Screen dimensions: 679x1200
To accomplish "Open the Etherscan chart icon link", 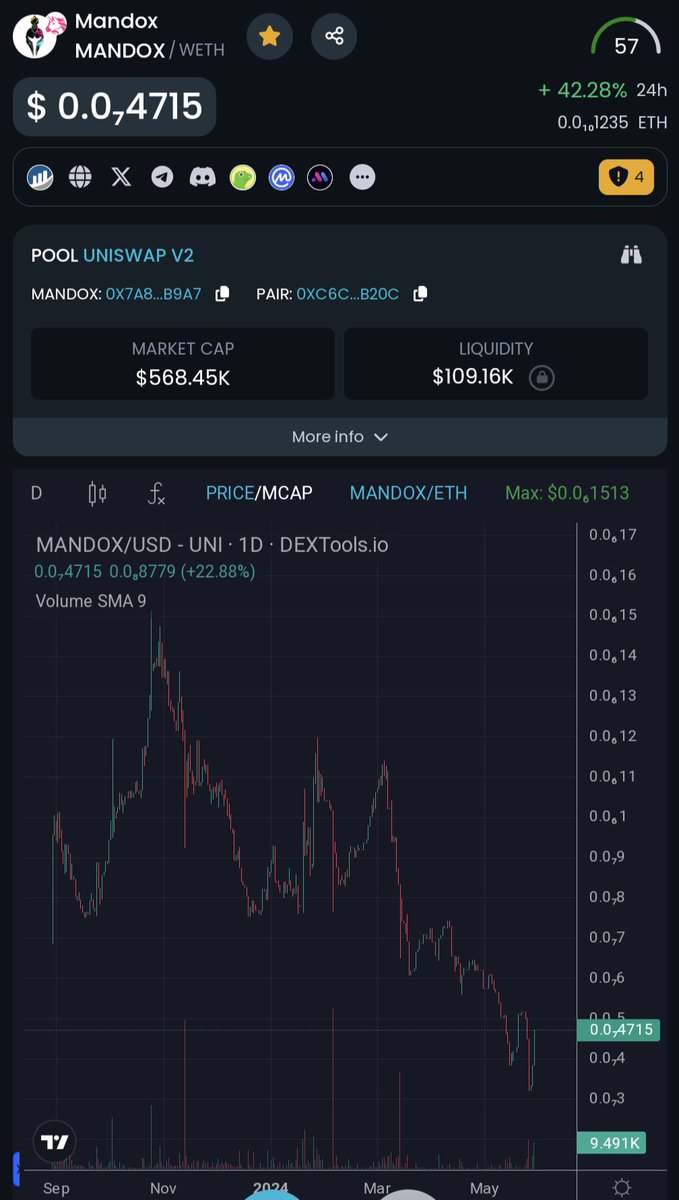I will point(40,177).
